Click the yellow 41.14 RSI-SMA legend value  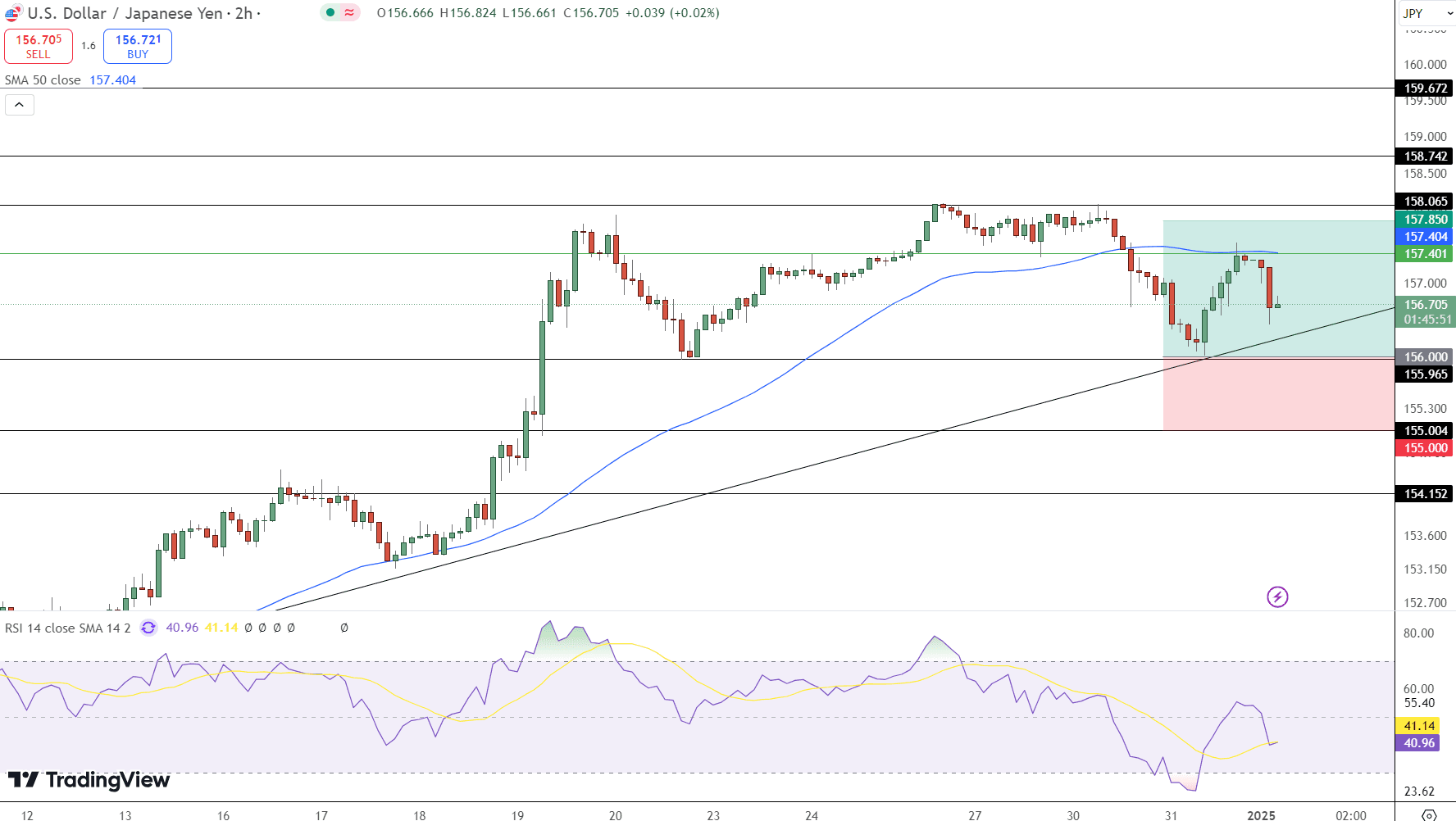click(x=221, y=628)
